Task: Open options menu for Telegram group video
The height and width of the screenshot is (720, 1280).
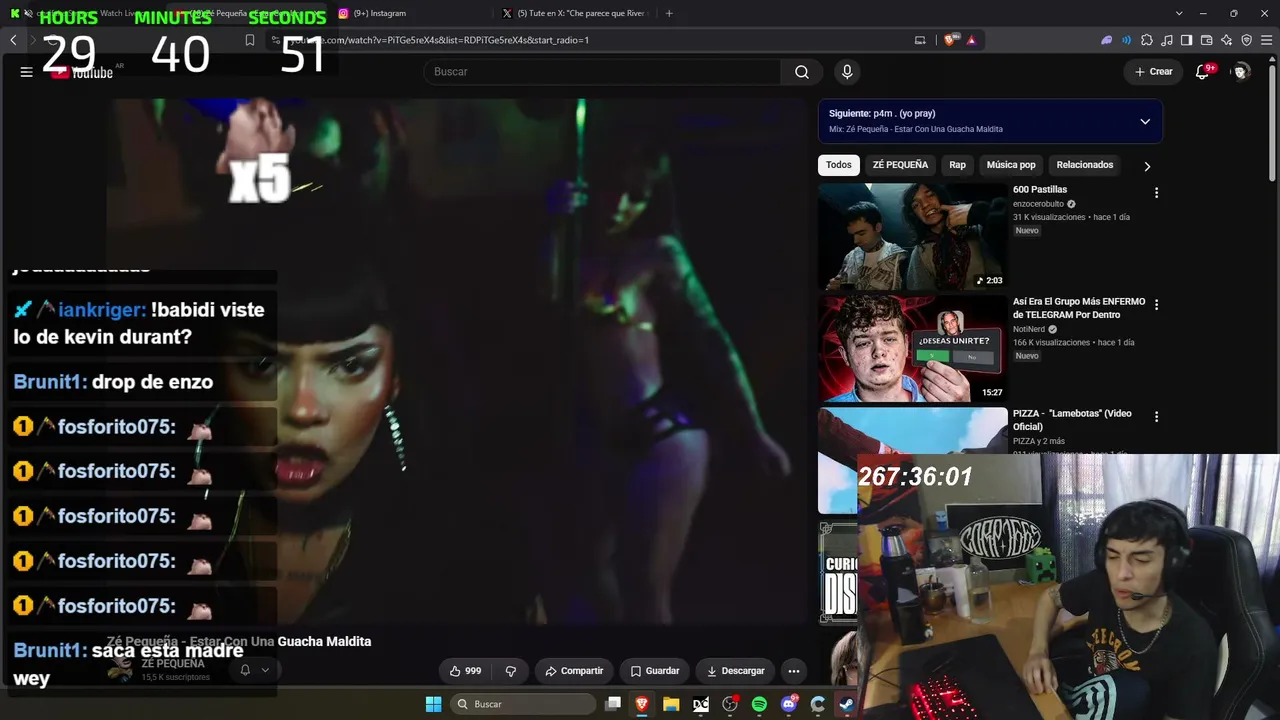Action: pos(1156,304)
